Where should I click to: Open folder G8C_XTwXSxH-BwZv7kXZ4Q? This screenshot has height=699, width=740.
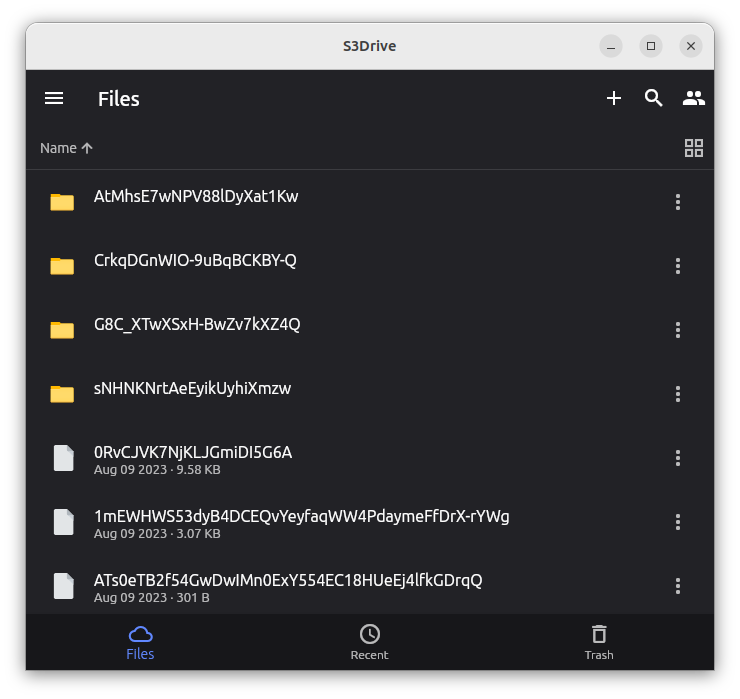click(197, 325)
